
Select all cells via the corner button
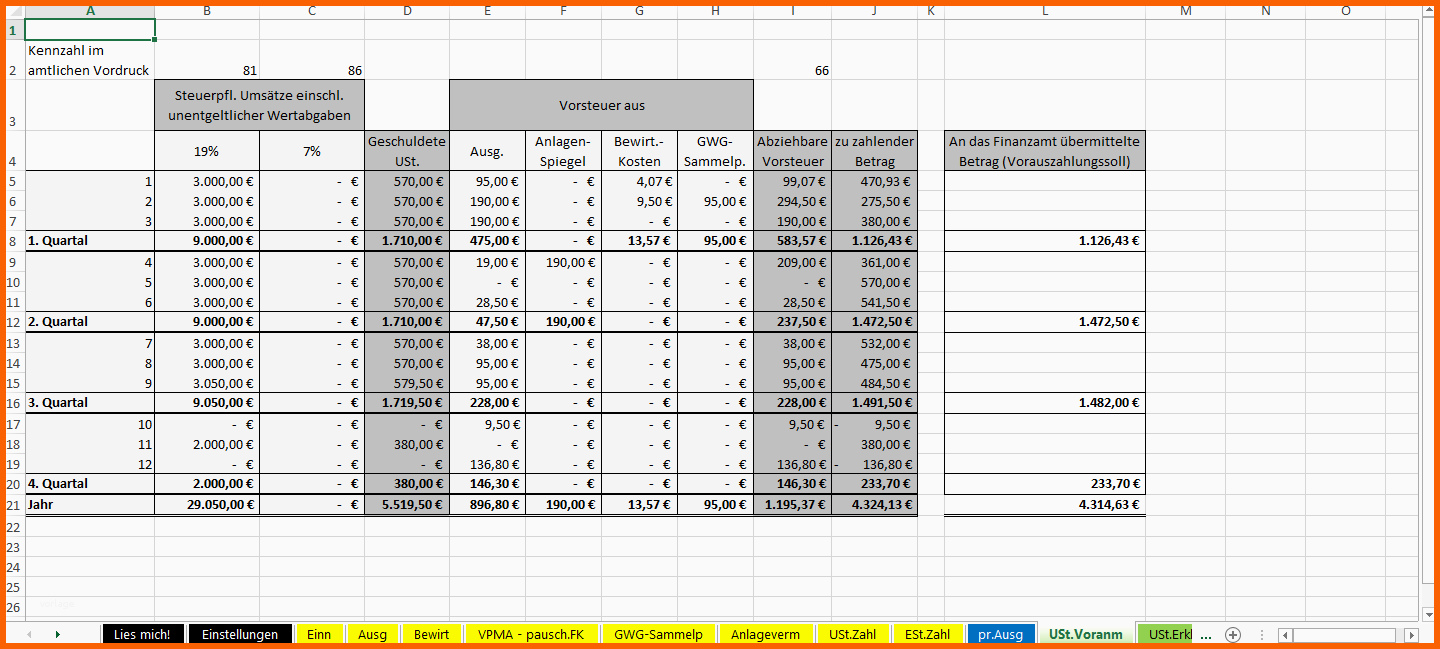point(14,11)
